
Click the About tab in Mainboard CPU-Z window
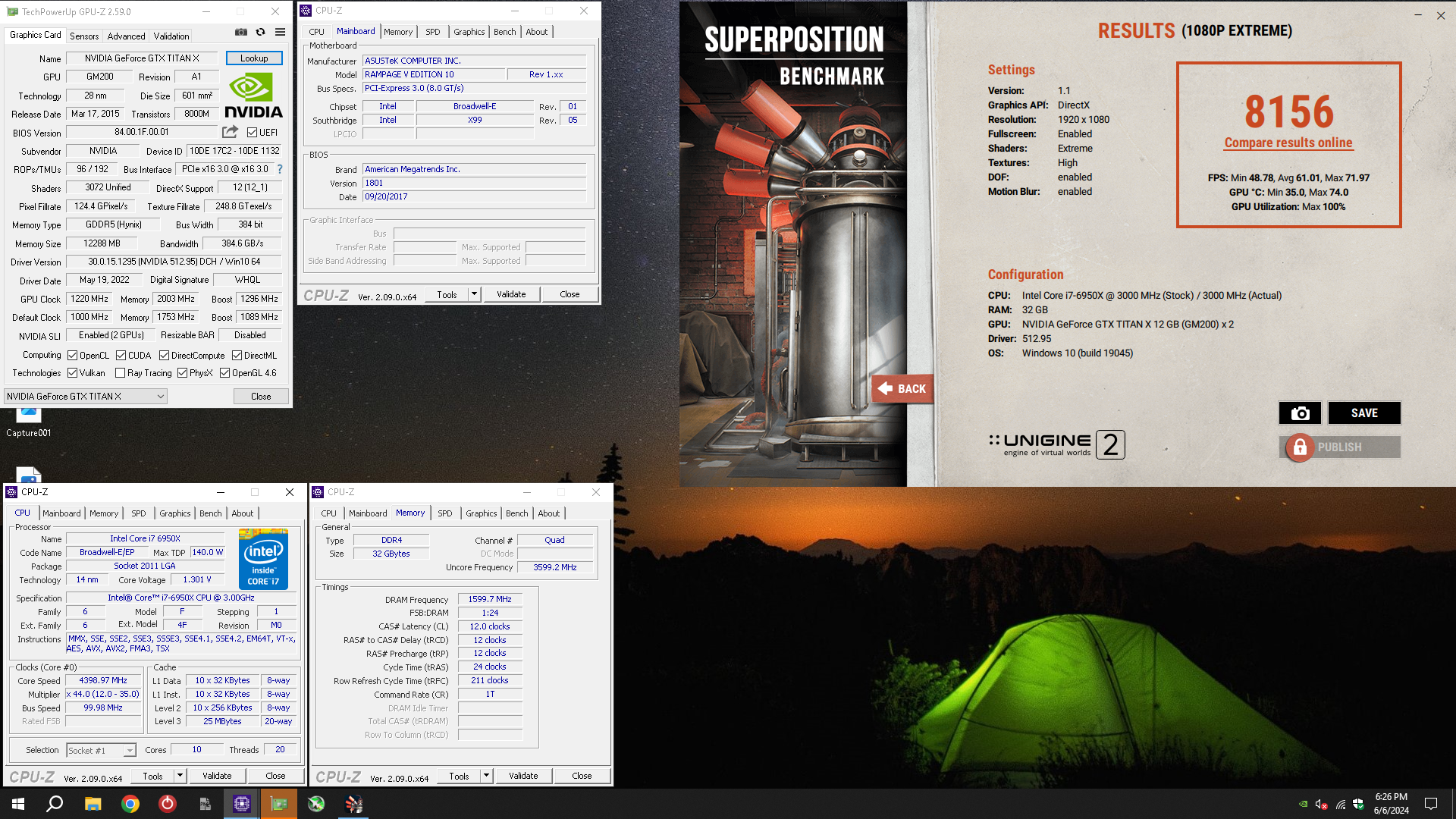pyautogui.click(x=536, y=31)
